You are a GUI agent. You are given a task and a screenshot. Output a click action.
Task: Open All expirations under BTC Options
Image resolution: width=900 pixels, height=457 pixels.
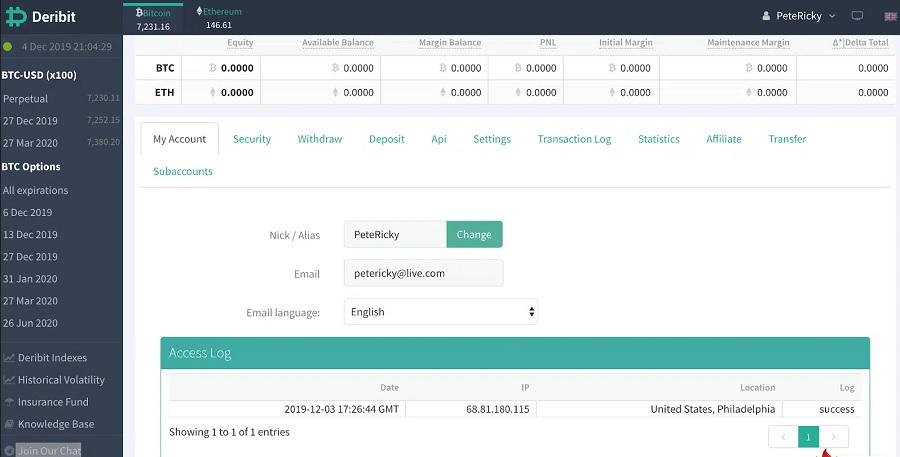pyautogui.click(x=36, y=190)
